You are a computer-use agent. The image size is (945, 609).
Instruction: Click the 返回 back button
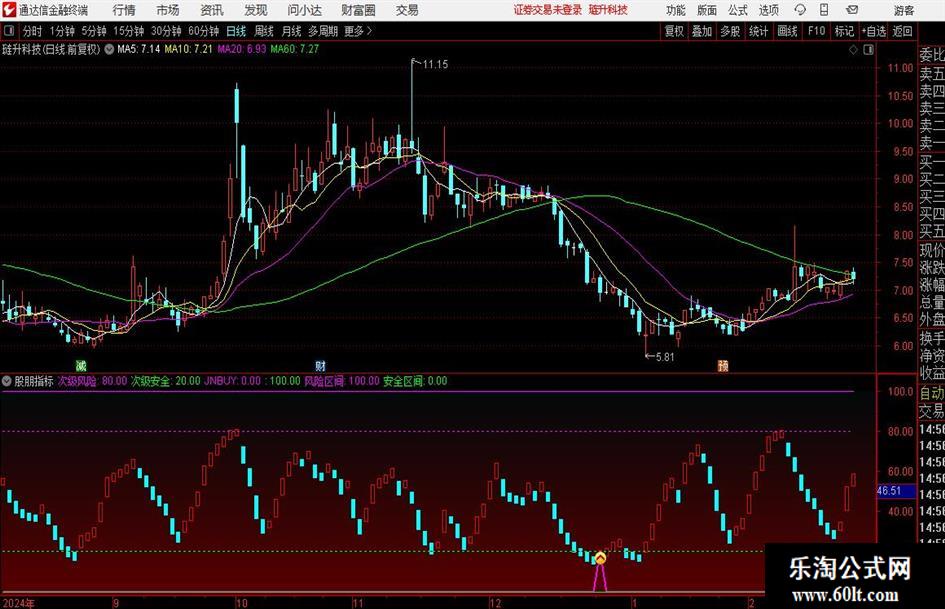click(902, 31)
